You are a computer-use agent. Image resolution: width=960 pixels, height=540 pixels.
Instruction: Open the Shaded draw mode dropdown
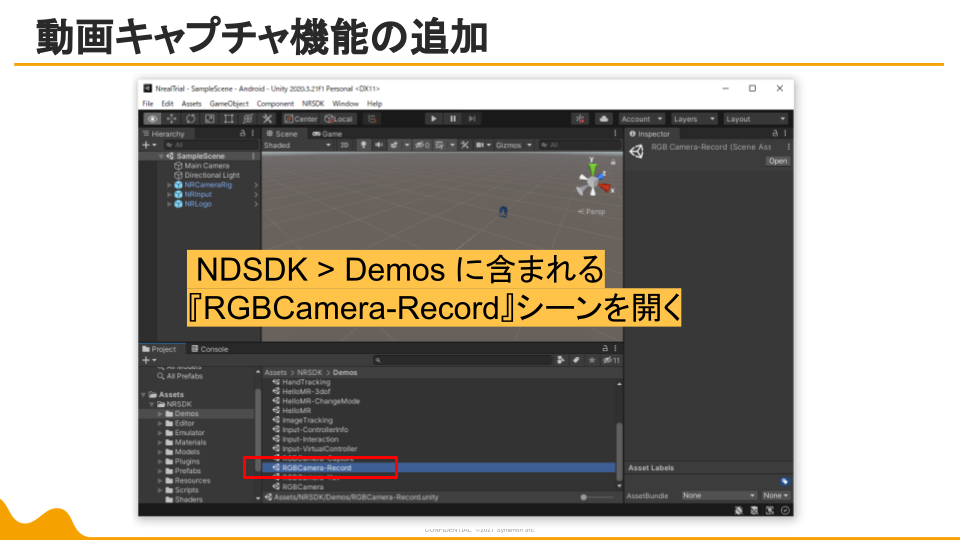[x=298, y=145]
